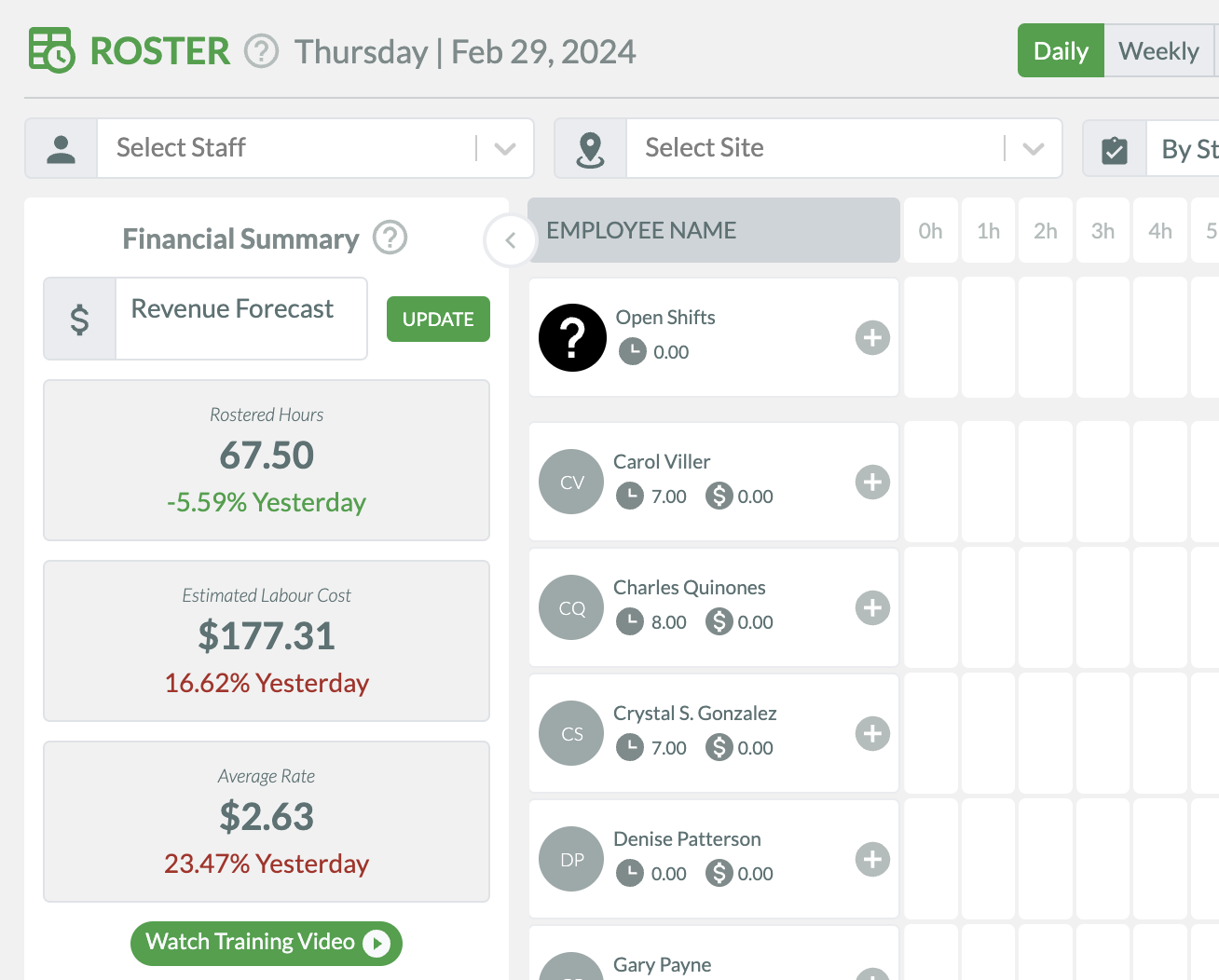Add a shift for Charles Quinones
This screenshot has width=1219, height=980.
coord(872,607)
